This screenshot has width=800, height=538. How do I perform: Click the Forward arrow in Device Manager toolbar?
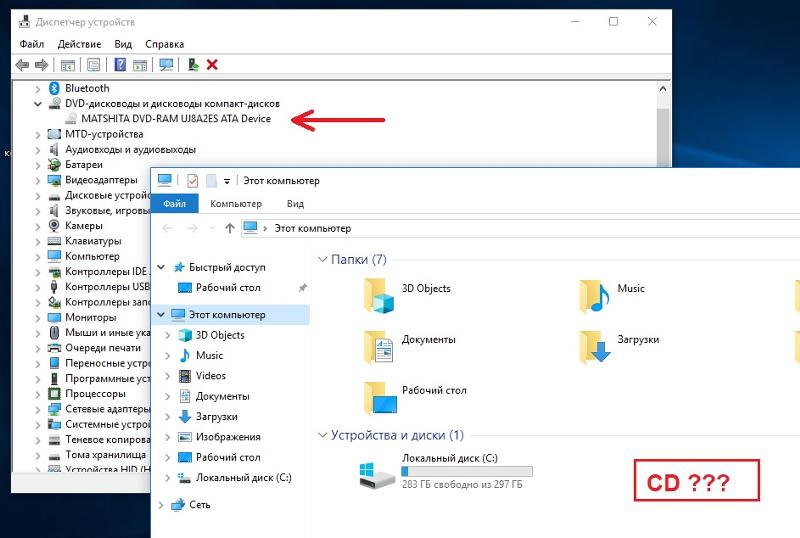[x=41, y=65]
